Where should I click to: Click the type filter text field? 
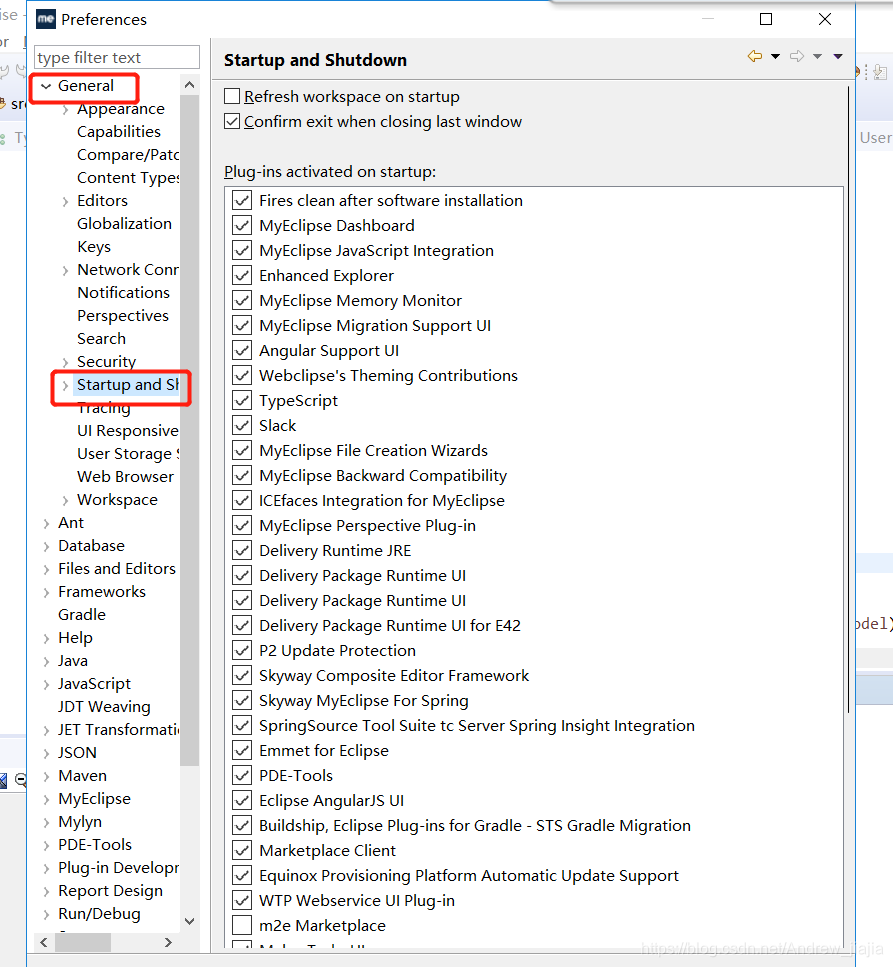[x=117, y=57]
